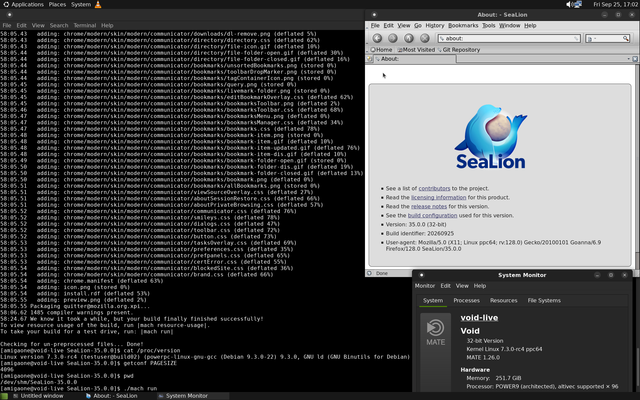Click the status bar icon beside Done

[369, 273]
